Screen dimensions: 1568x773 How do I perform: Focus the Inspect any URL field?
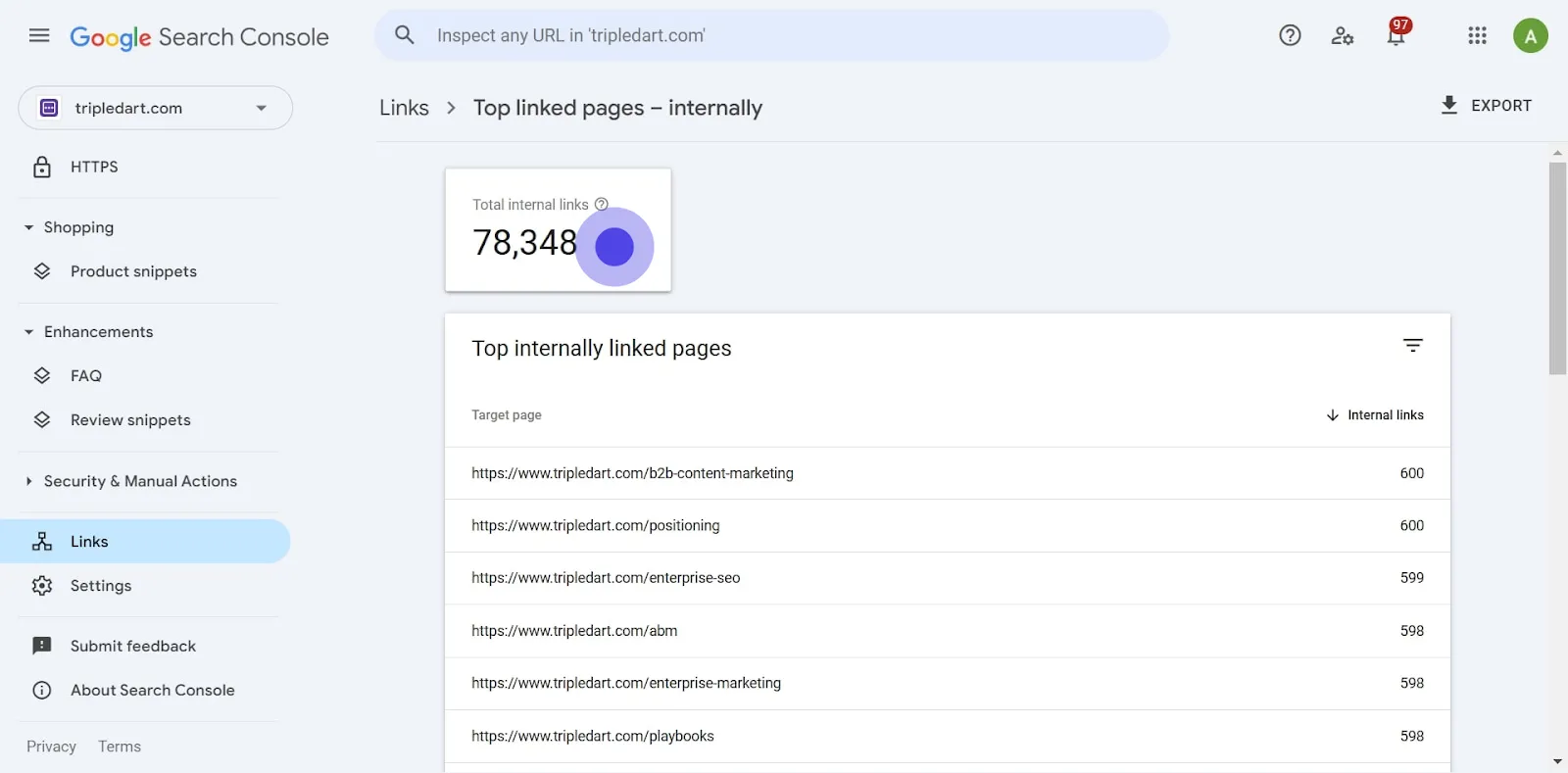(x=771, y=35)
